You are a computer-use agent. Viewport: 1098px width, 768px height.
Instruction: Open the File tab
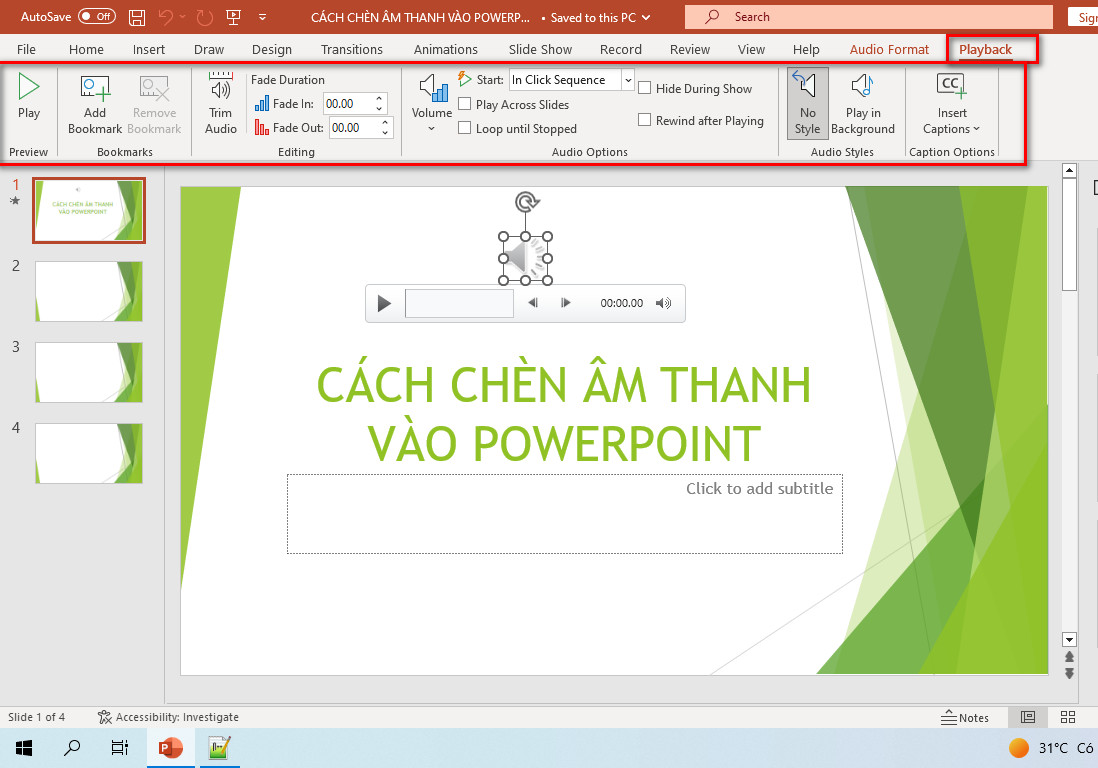(26, 49)
